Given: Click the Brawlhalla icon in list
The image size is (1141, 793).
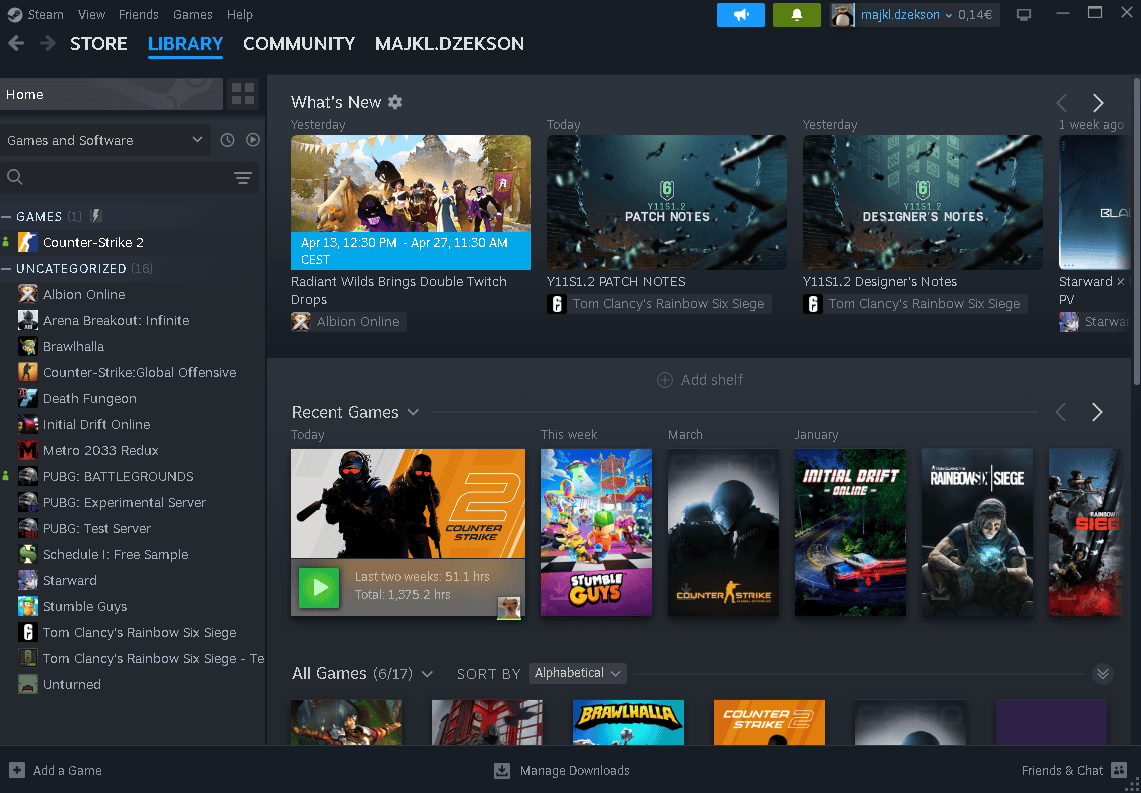Looking at the screenshot, I should (28, 346).
